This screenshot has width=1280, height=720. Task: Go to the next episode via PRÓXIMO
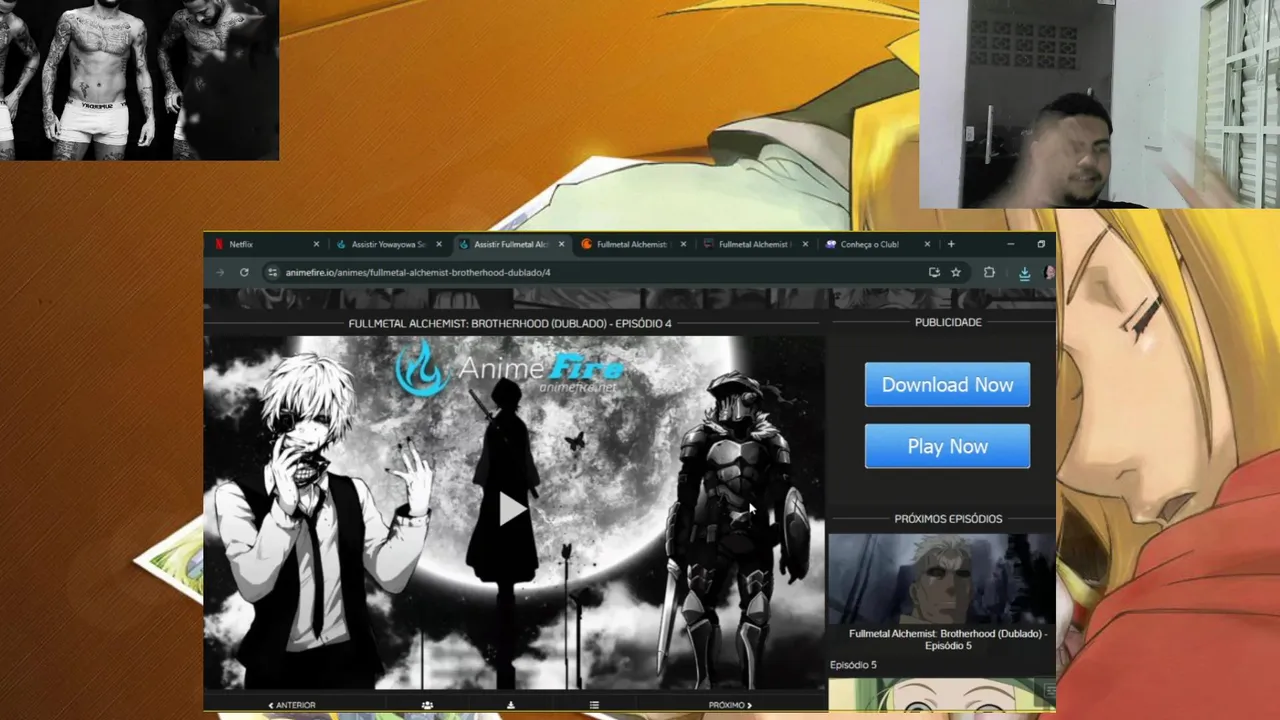pyautogui.click(x=730, y=705)
